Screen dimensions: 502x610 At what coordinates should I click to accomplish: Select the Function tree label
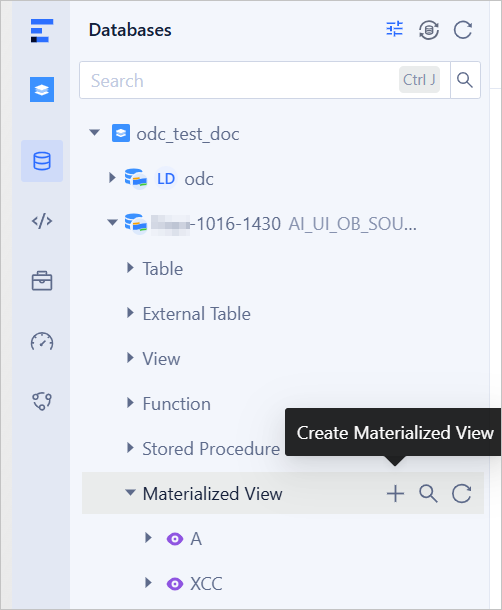click(177, 404)
